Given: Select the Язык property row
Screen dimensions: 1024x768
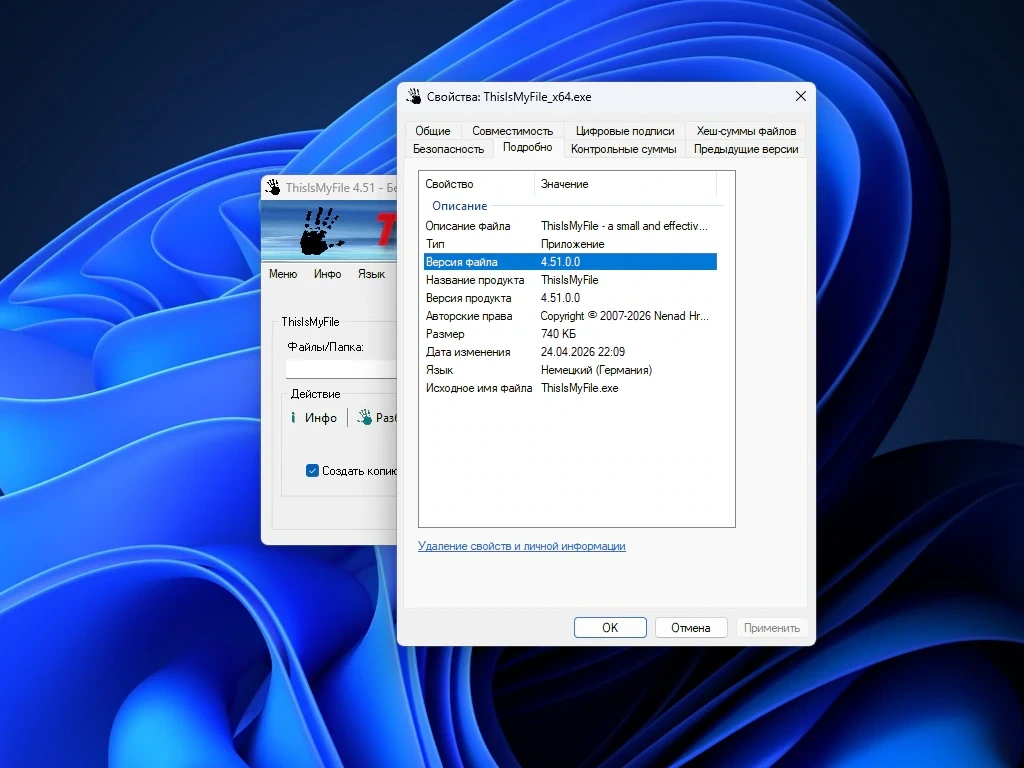Looking at the screenshot, I should (570, 370).
